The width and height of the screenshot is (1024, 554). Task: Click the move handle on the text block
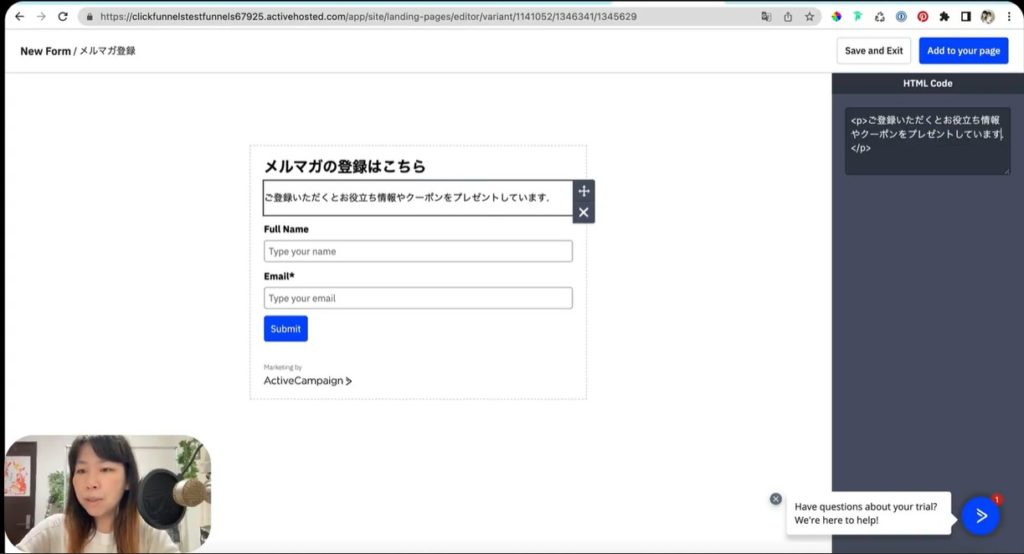(x=584, y=191)
